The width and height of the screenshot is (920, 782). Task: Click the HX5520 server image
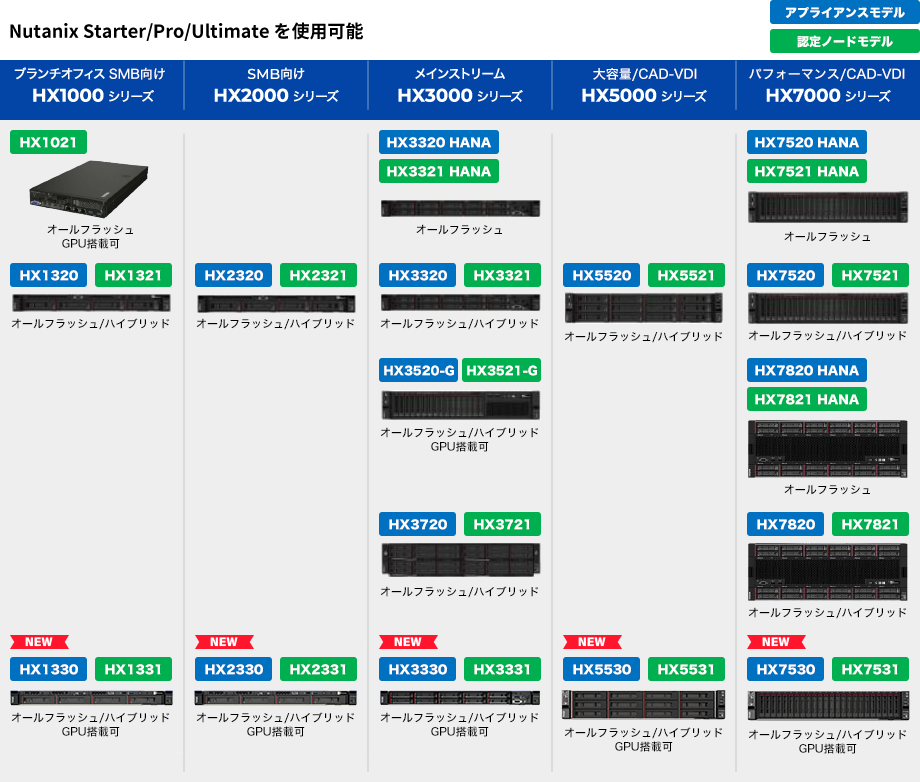click(x=644, y=308)
